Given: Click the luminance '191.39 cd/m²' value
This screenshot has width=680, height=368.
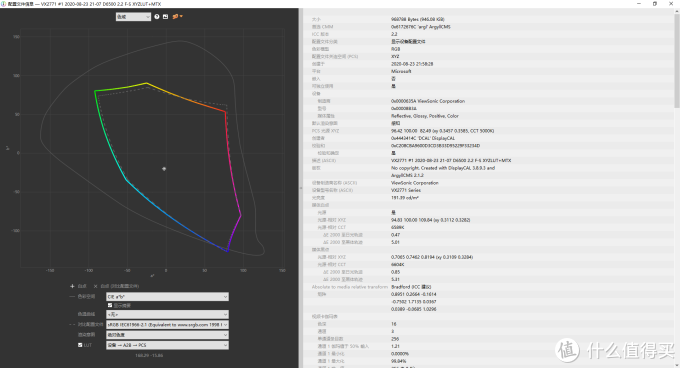Looking at the screenshot, I should coord(405,198).
